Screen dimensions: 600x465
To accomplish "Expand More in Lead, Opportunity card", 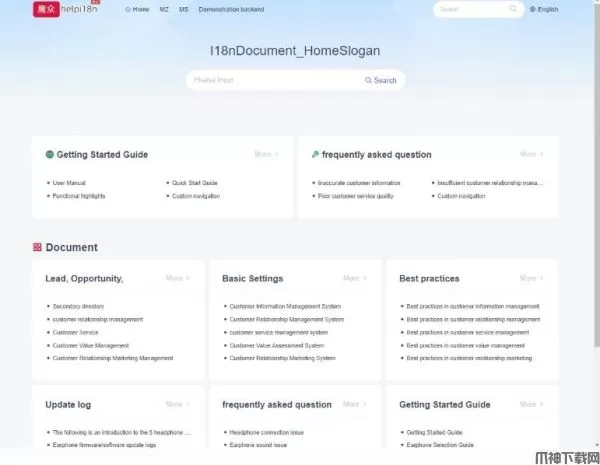I will 178,278.
